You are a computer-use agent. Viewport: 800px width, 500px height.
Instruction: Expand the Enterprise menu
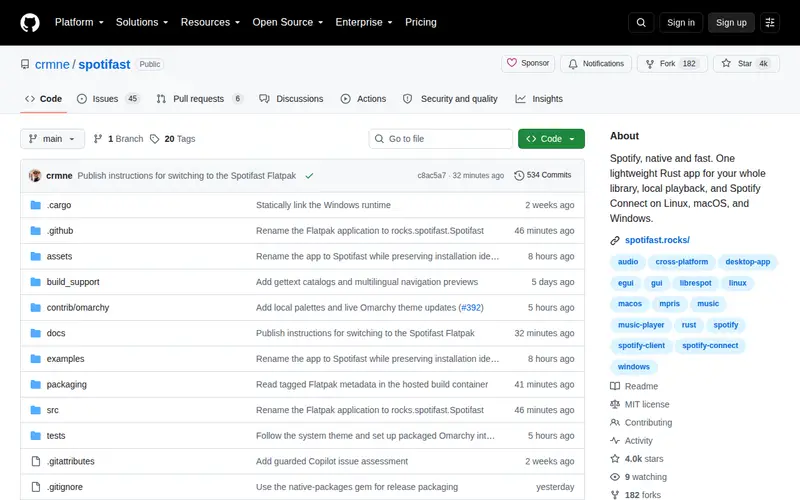point(364,22)
